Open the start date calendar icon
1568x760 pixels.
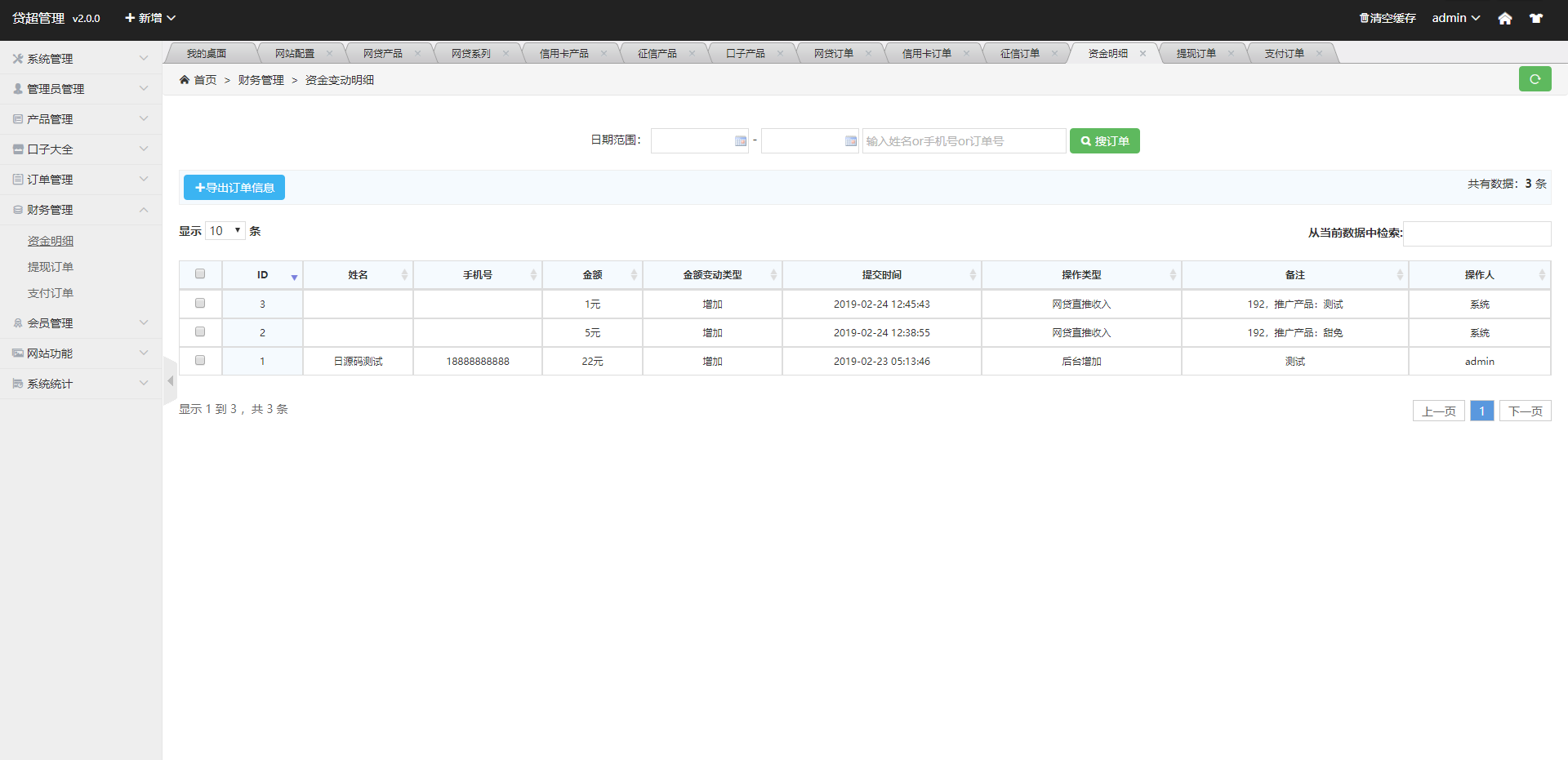click(740, 141)
